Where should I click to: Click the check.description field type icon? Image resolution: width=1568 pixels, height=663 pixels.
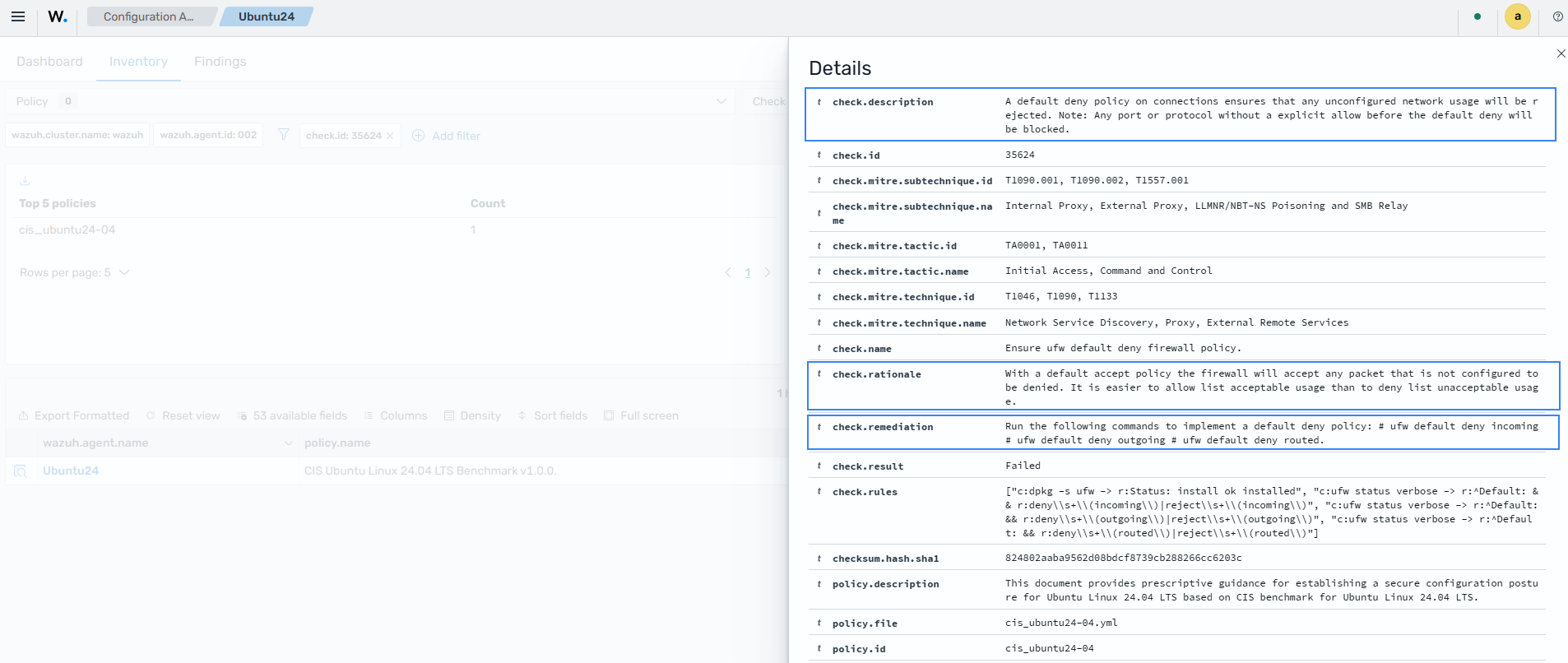819,102
